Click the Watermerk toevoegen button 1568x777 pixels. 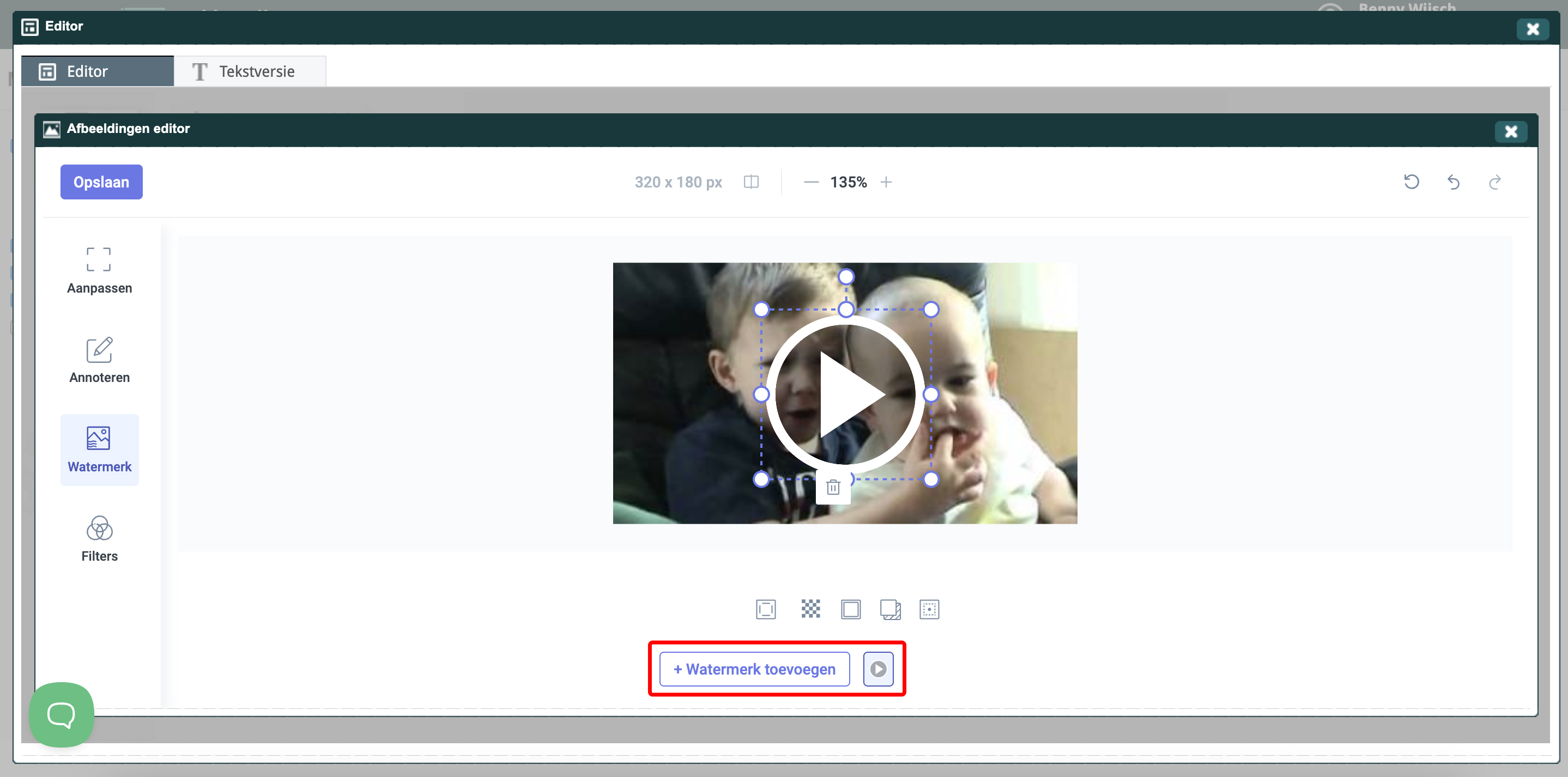(x=754, y=669)
